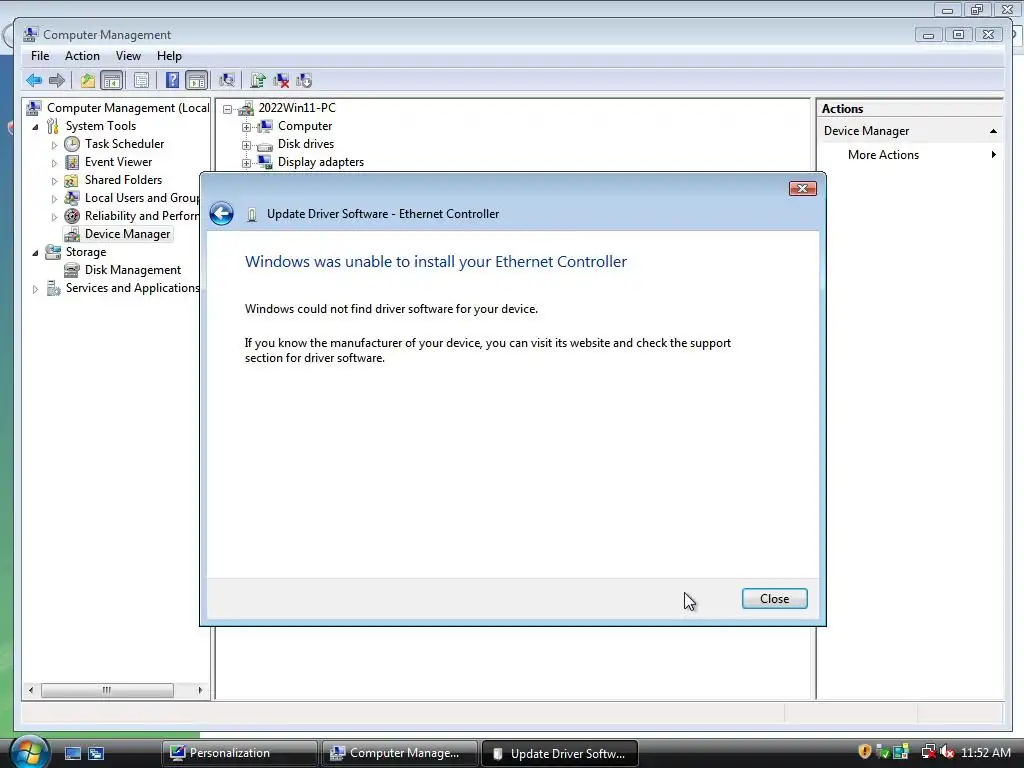Select Device Manager in console tree
Viewport: 1024px width, 768px height.
tap(127, 234)
